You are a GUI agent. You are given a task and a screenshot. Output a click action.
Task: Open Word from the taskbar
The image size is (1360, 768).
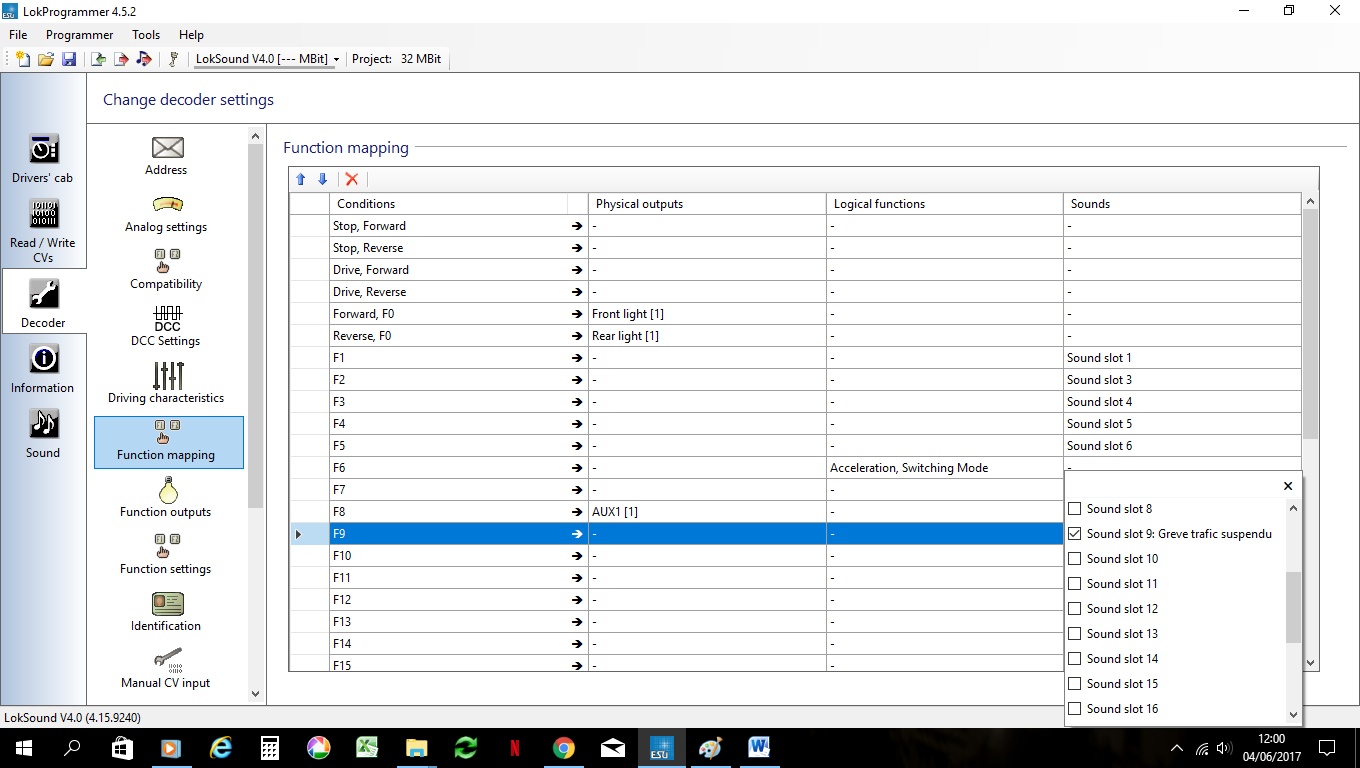tap(759, 748)
